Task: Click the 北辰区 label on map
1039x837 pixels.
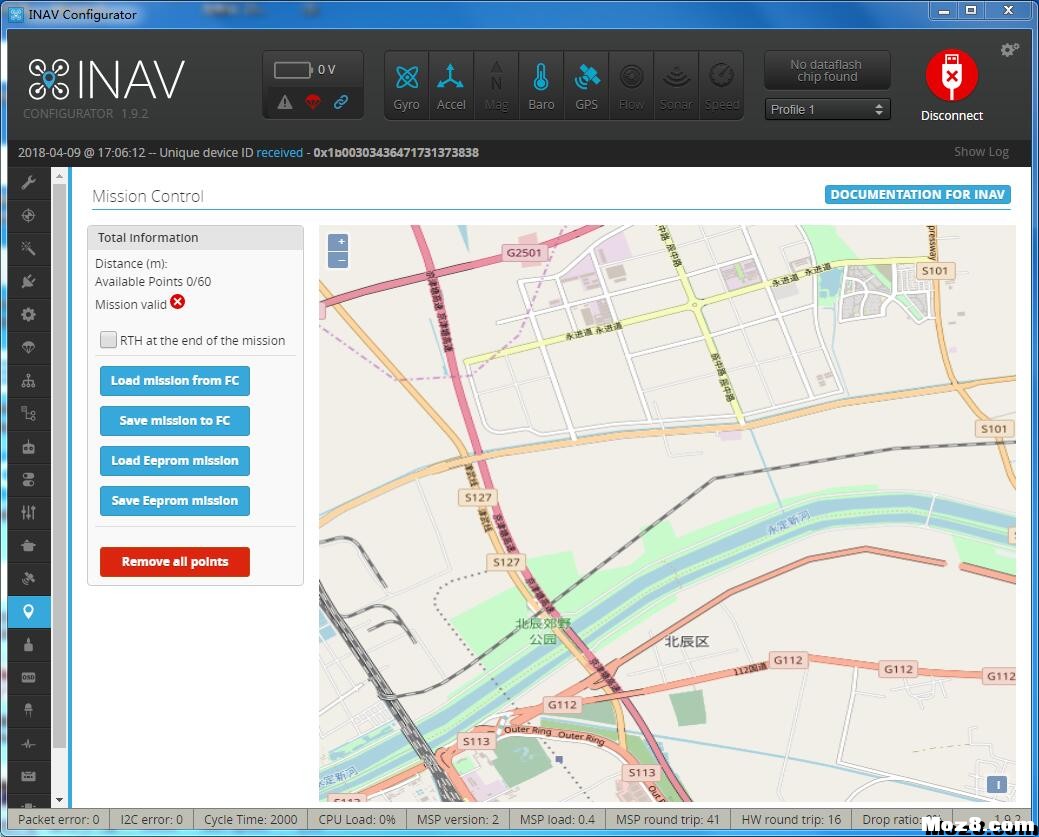Action: (x=686, y=641)
